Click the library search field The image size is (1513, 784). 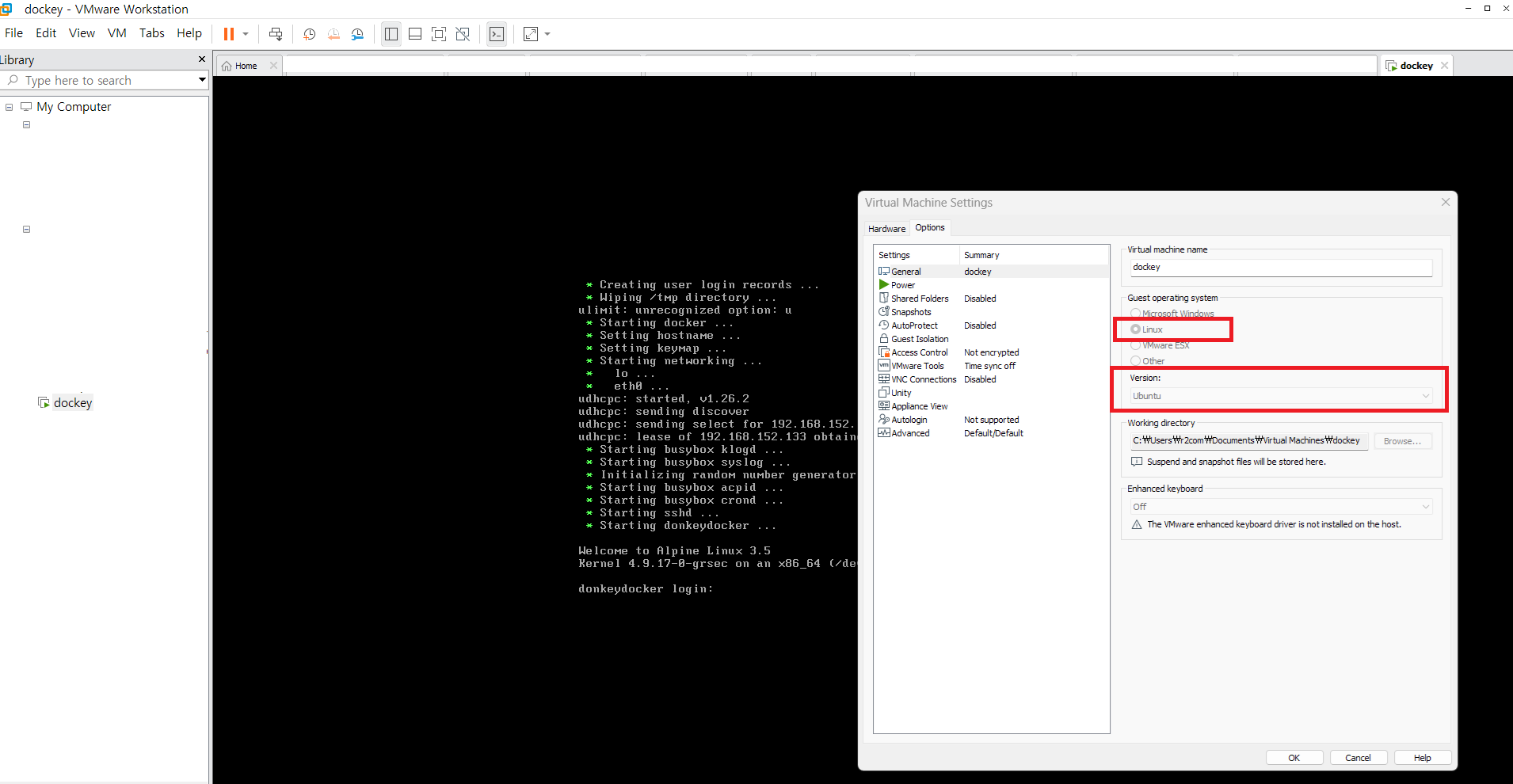(103, 81)
